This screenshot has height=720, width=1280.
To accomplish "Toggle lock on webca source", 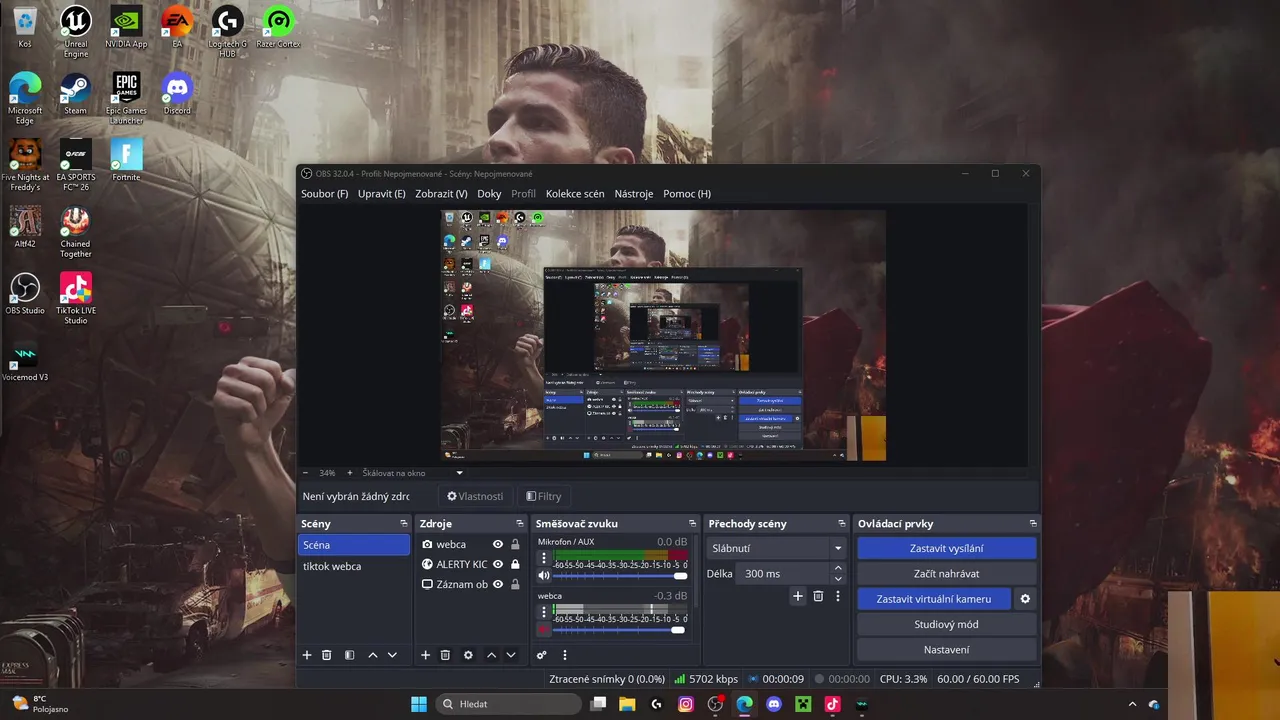I will click(515, 545).
